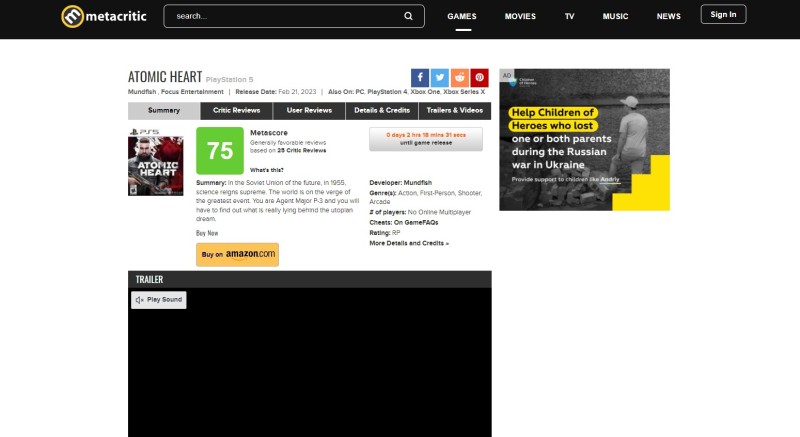
Task: Click the green 75 Metascore box
Action: [x=220, y=150]
